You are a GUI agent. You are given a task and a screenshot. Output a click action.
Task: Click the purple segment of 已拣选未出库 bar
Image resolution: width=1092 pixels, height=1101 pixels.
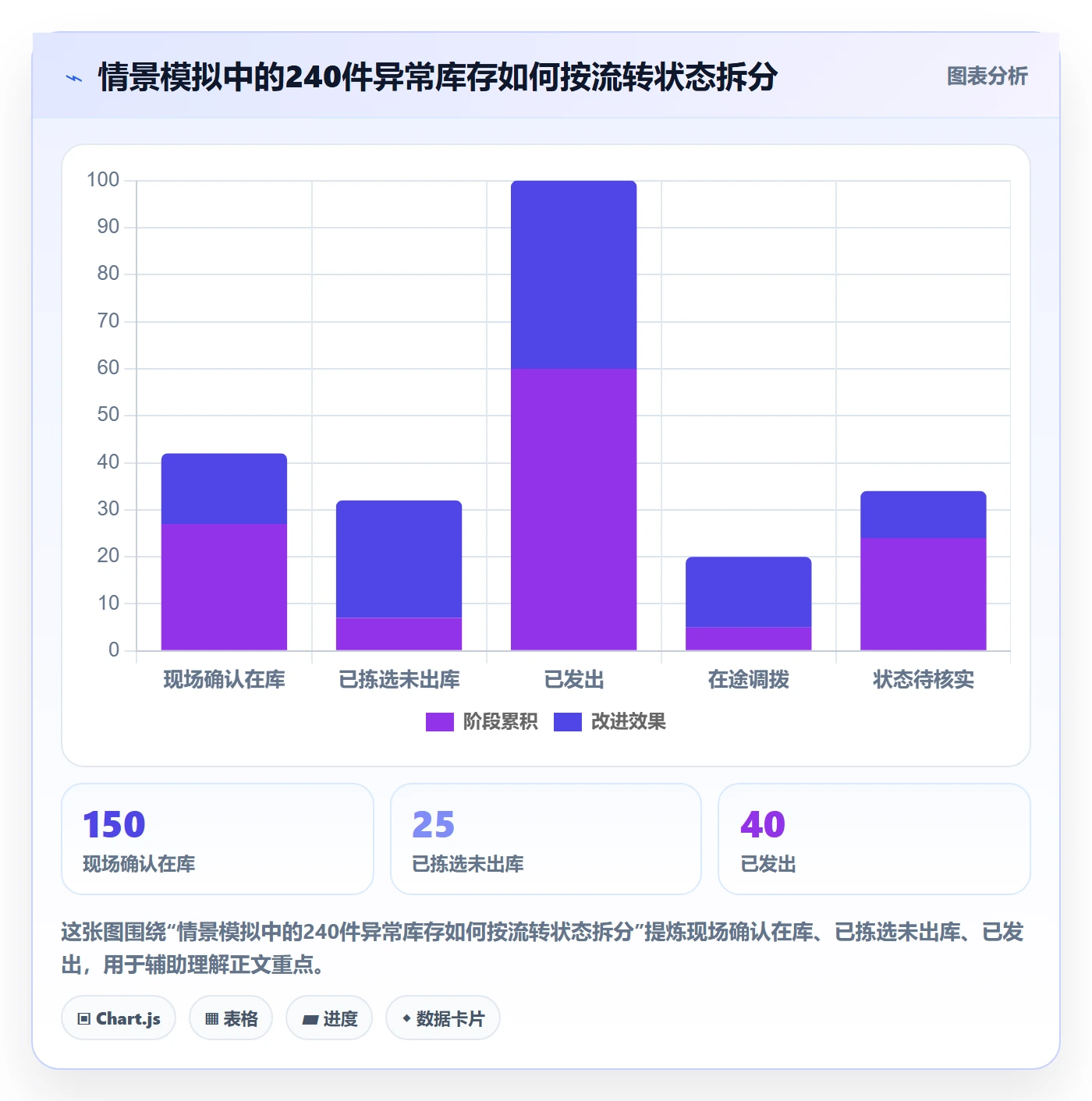click(x=399, y=634)
